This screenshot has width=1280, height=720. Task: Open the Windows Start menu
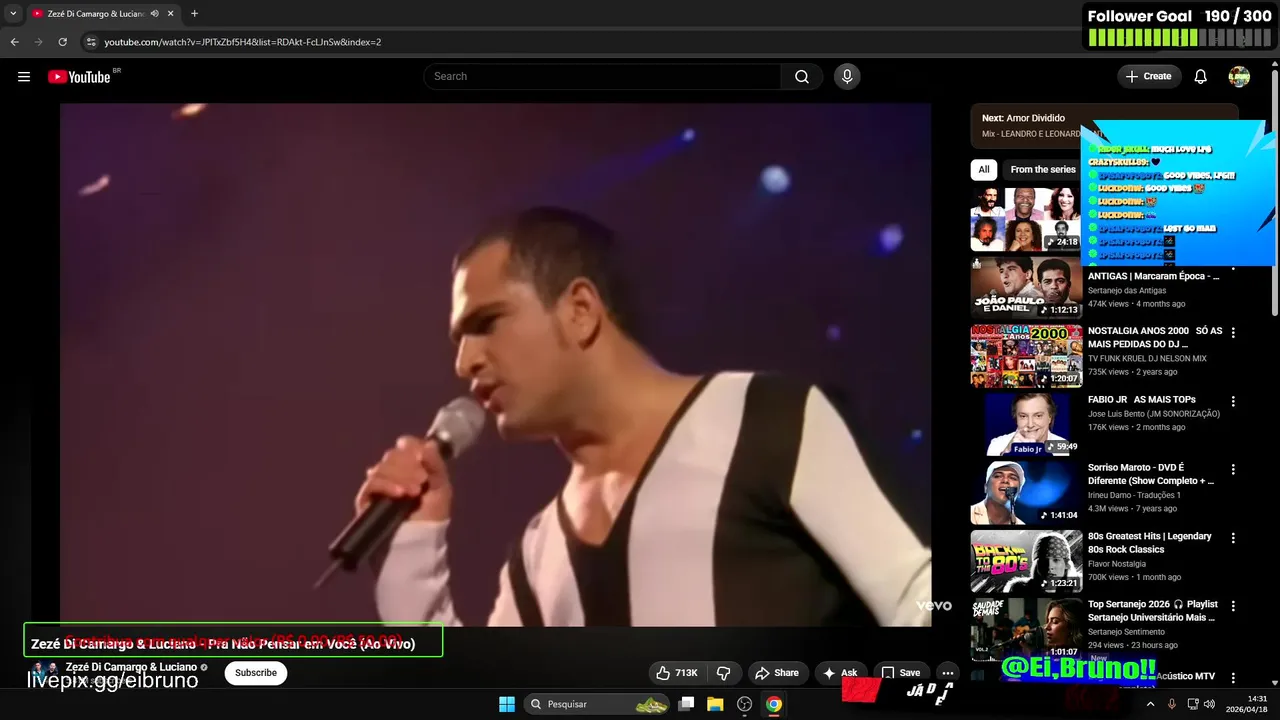[x=507, y=704]
